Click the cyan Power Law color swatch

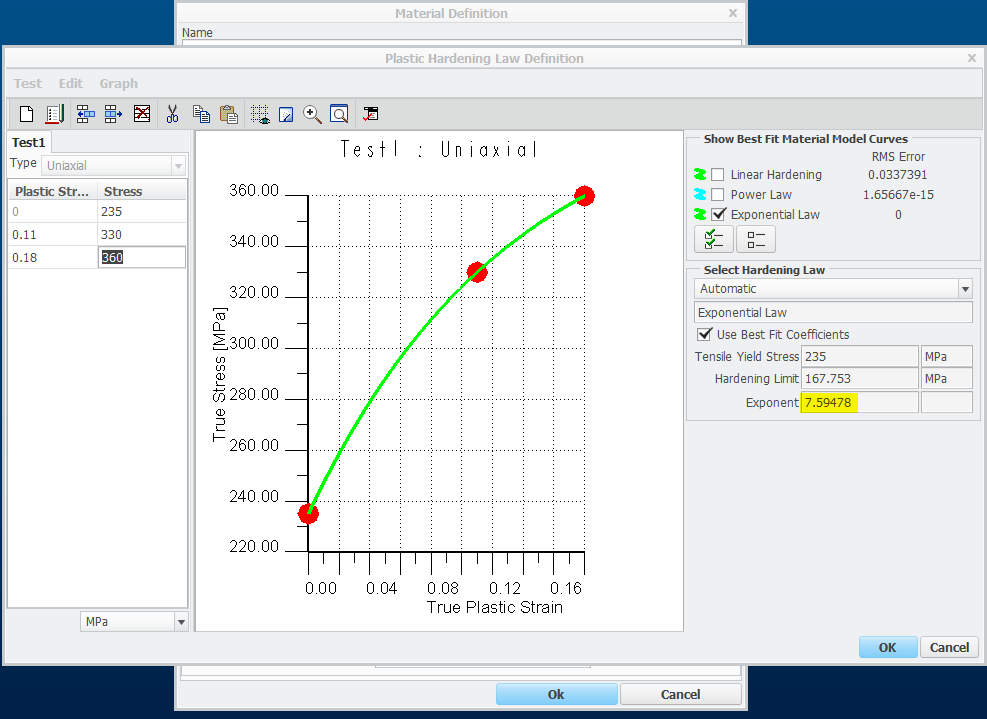(700, 195)
